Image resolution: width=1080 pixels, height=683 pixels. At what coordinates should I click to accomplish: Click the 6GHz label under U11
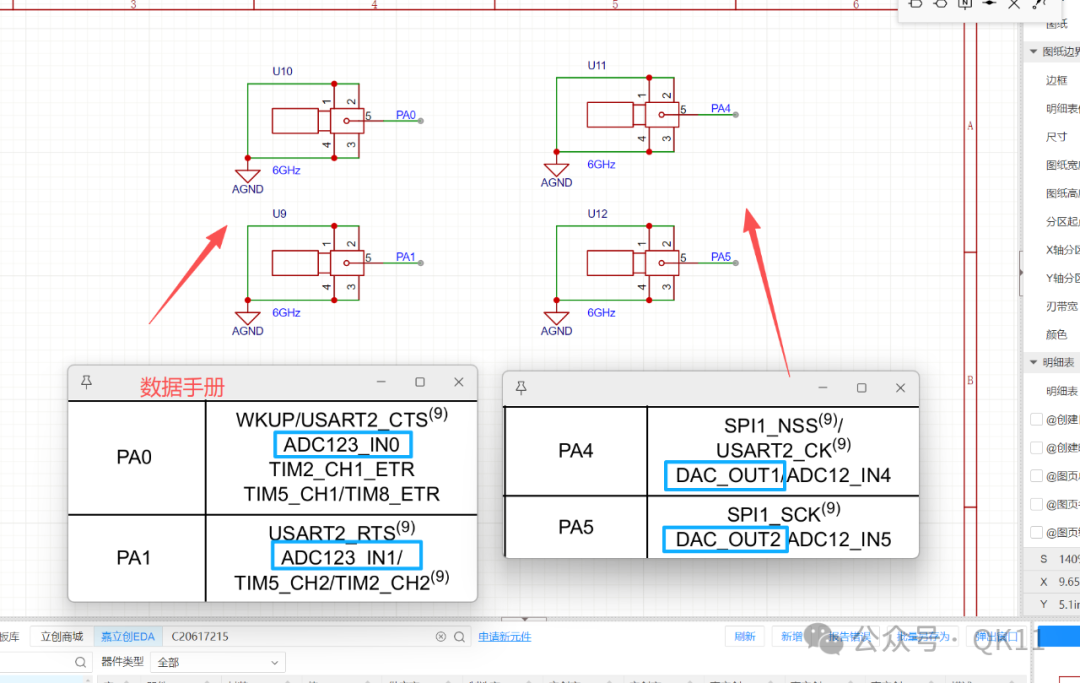pos(601,165)
